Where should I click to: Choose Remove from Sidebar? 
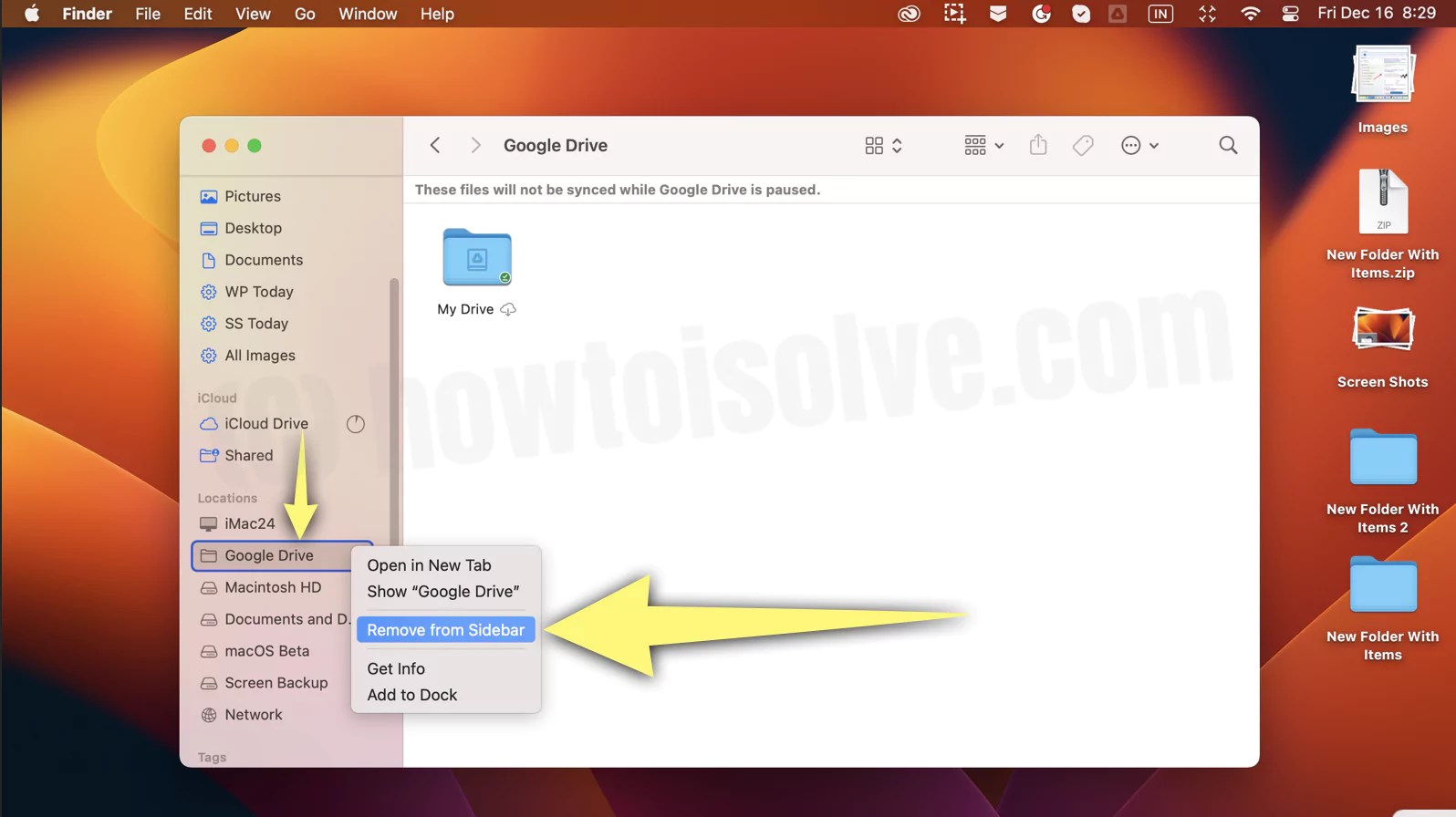pos(446,630)
